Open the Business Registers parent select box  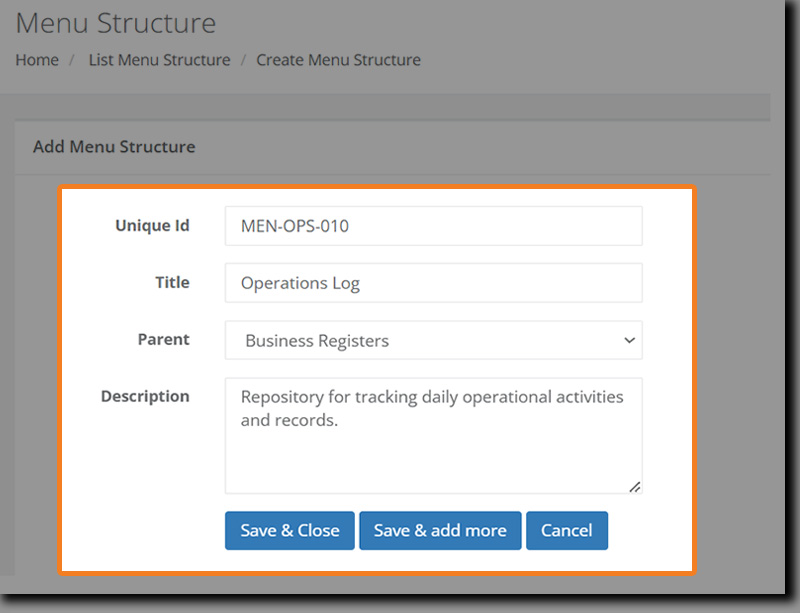pyautogui.click(x=433, y=340)
